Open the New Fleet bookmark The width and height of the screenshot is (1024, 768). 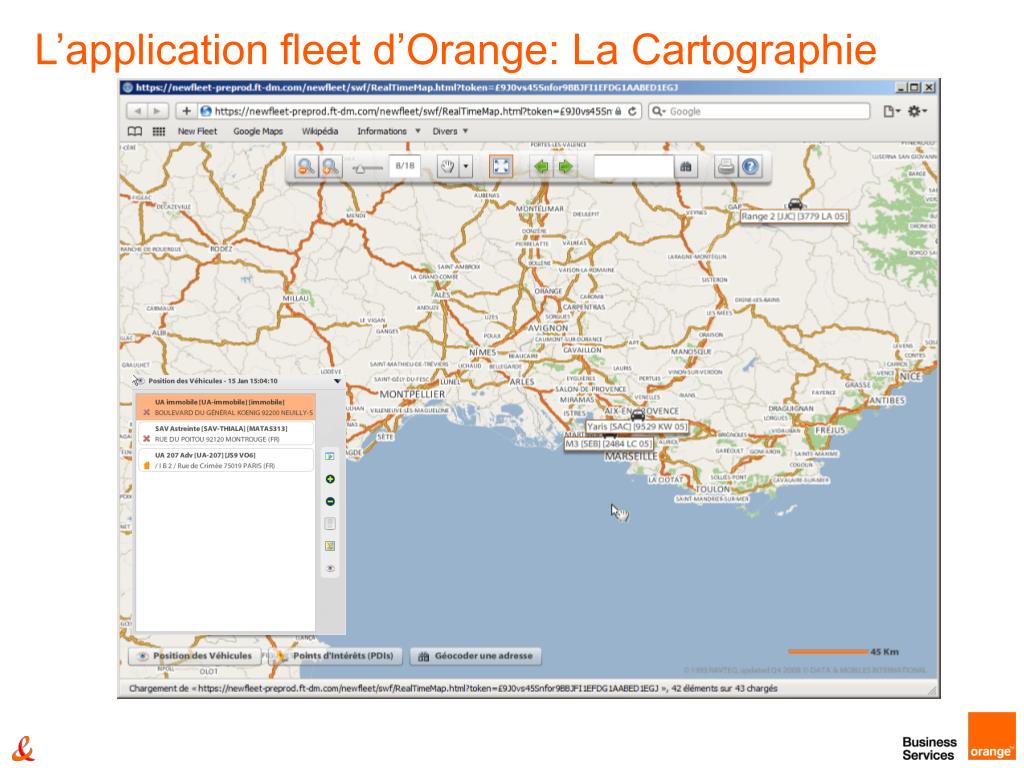click(x=197, y=131)
